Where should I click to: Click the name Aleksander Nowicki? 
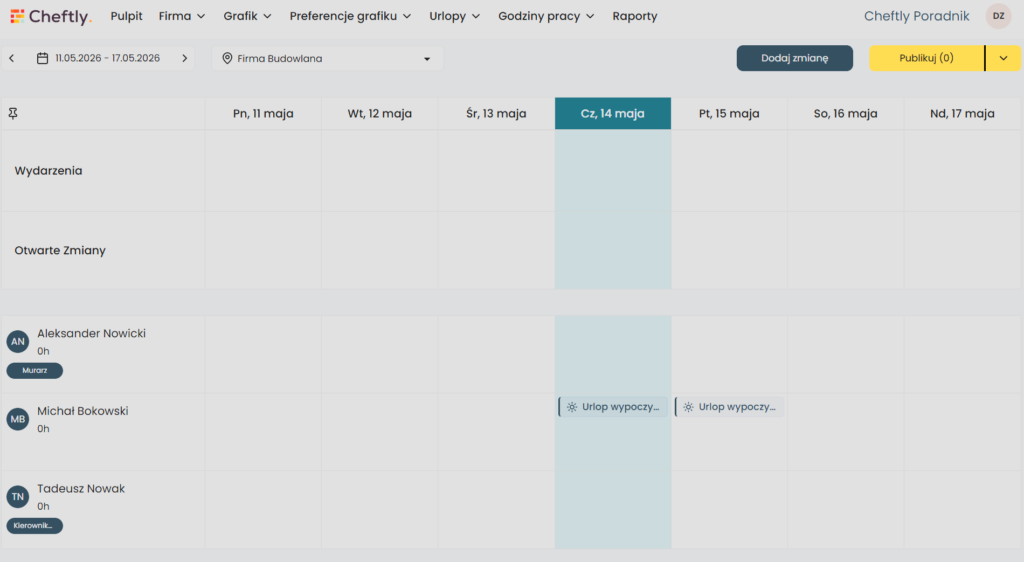(91, 334)
